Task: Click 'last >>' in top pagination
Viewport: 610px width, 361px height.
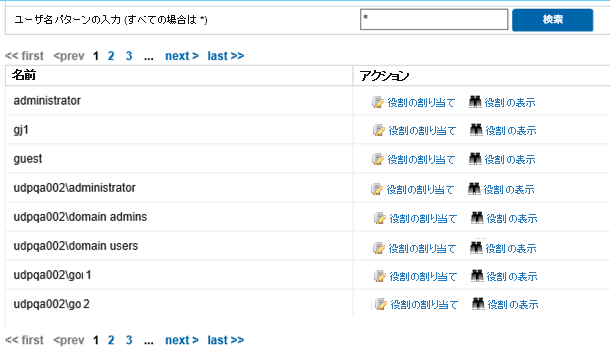Action: pos(226,56)
